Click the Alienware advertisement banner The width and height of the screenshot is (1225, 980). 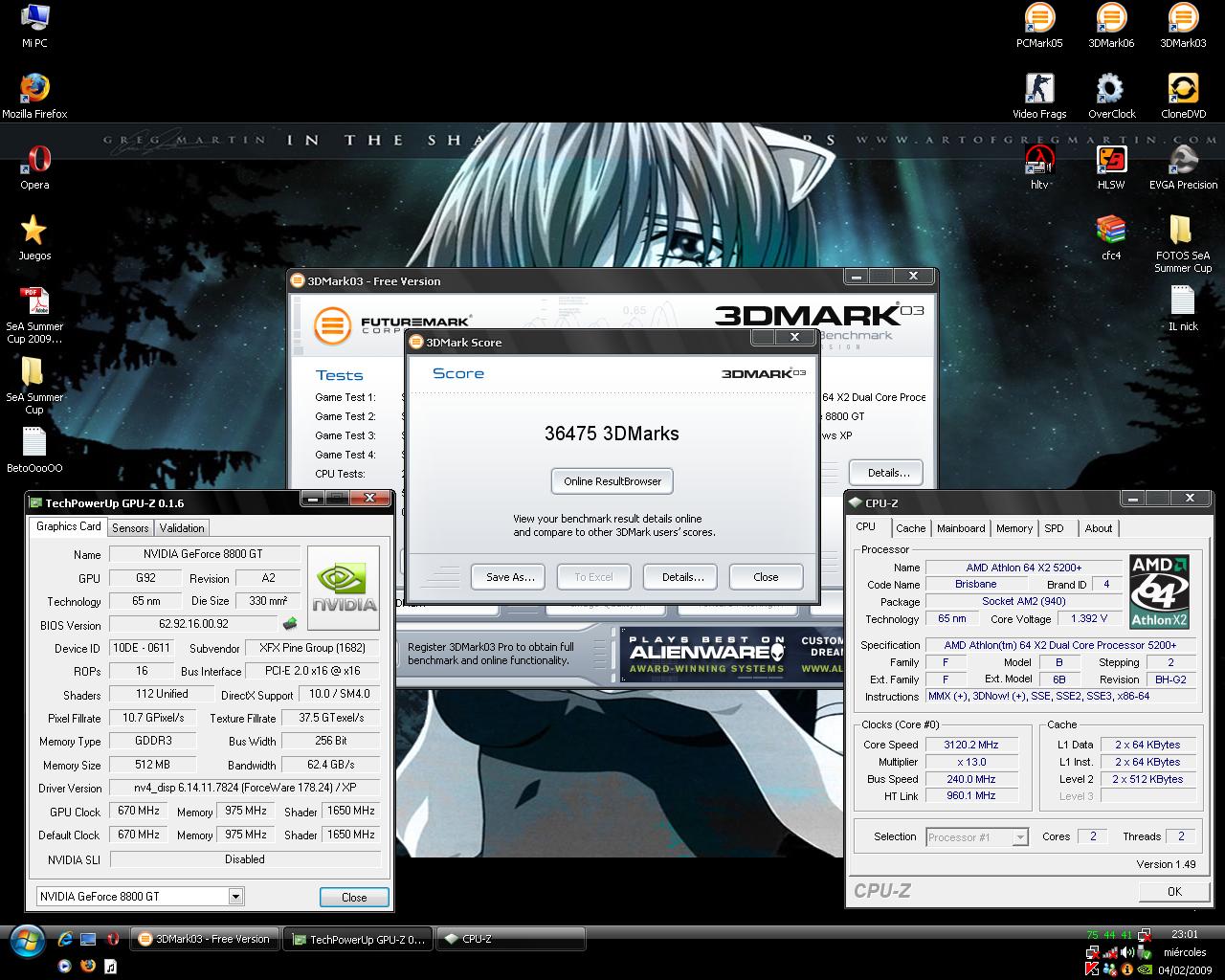click(731, 654)
